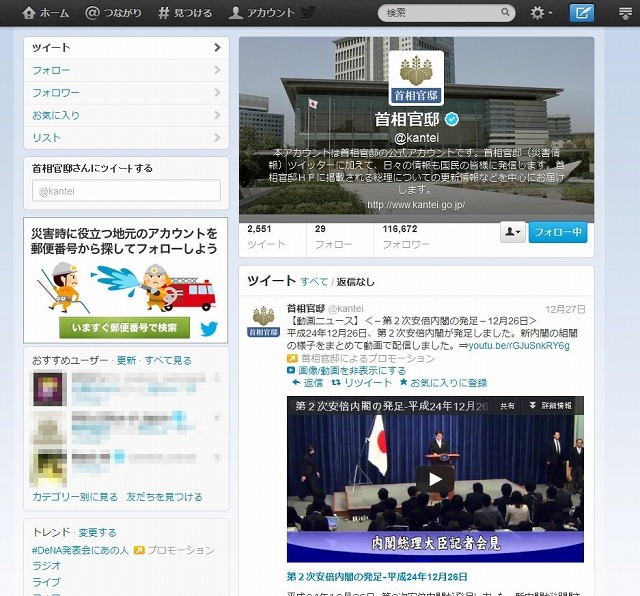Viewport: 640px width, 596px height.
Task: Open third suggested user's avatar
Action: pyautogui.click(x=49, y=467)
